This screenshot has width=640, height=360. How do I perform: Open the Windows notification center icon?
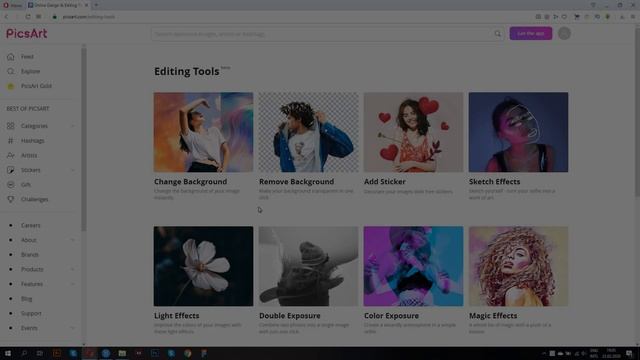[x=629, y=353]
